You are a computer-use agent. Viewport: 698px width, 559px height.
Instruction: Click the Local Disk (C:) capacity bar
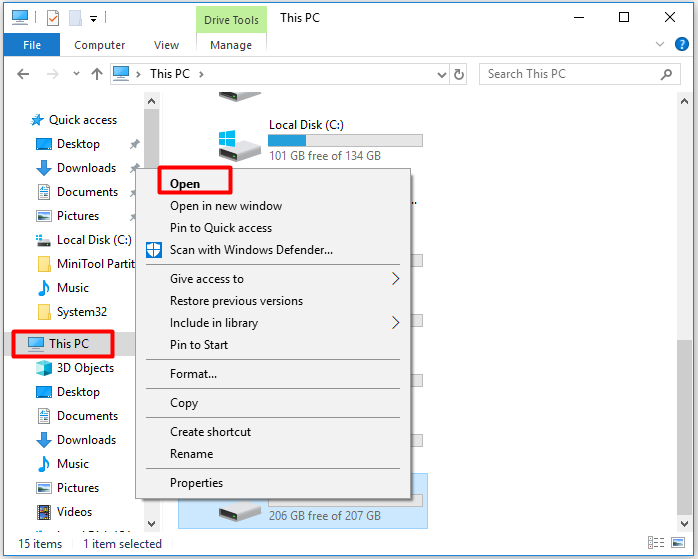click(345, 141)
